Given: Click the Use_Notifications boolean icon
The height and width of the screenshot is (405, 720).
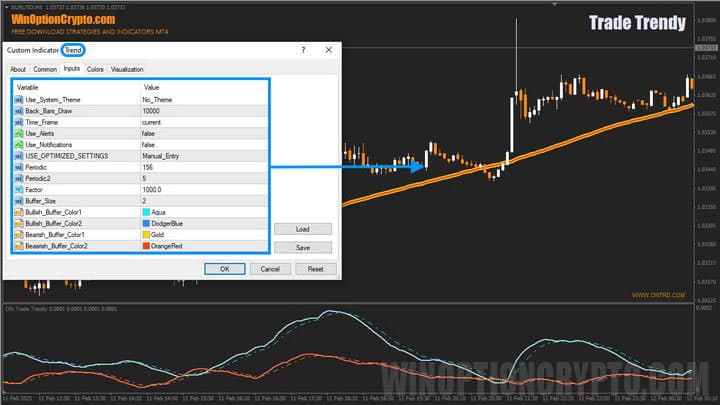Looking at the screenshot, I should 18,144.
